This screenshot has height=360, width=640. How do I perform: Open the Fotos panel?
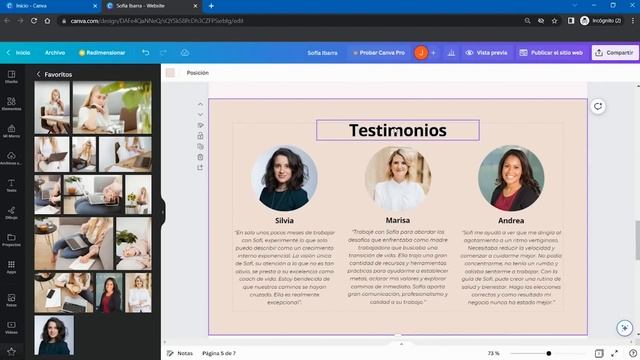pos(11,300)
